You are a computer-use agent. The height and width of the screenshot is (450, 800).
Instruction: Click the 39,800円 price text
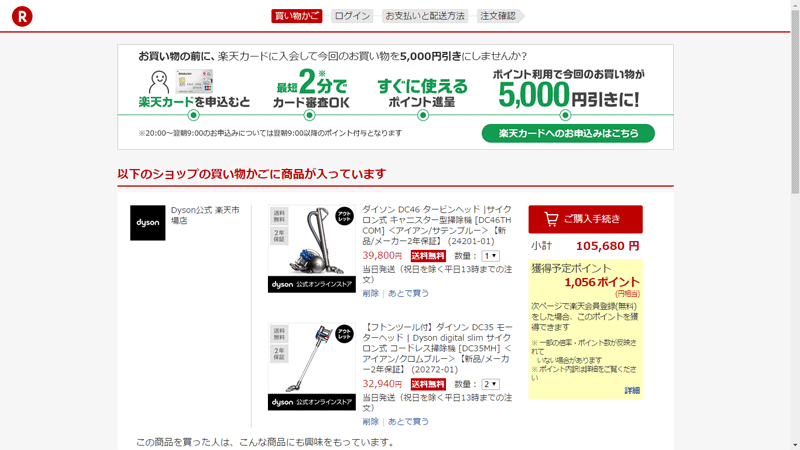click(382, 256)
